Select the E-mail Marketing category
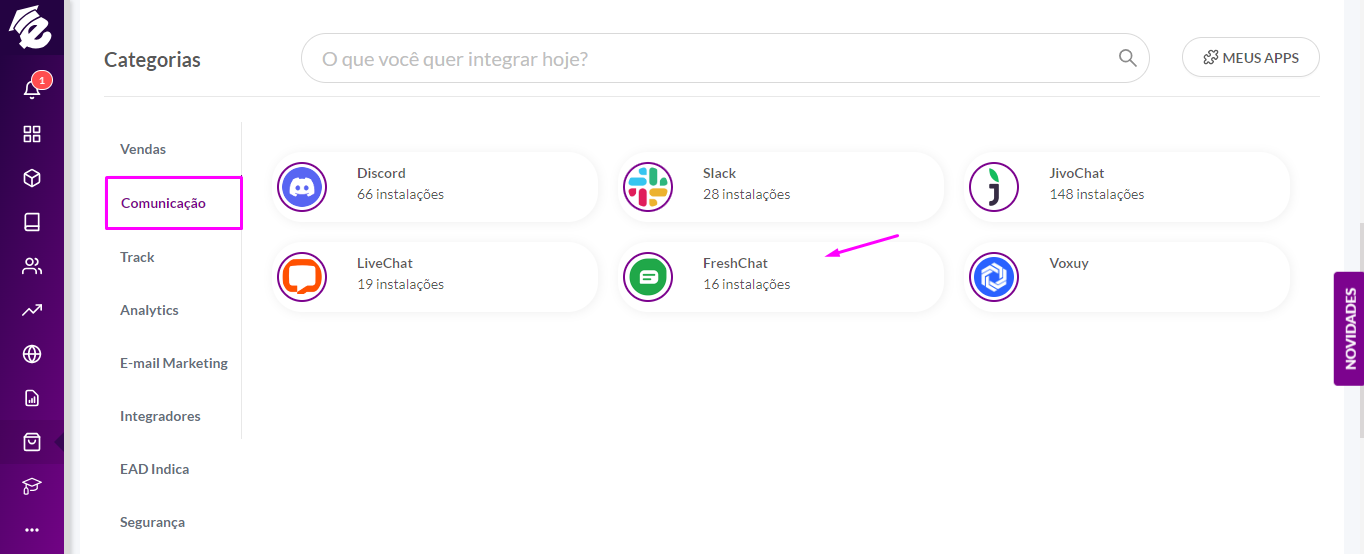 [174, 363]
